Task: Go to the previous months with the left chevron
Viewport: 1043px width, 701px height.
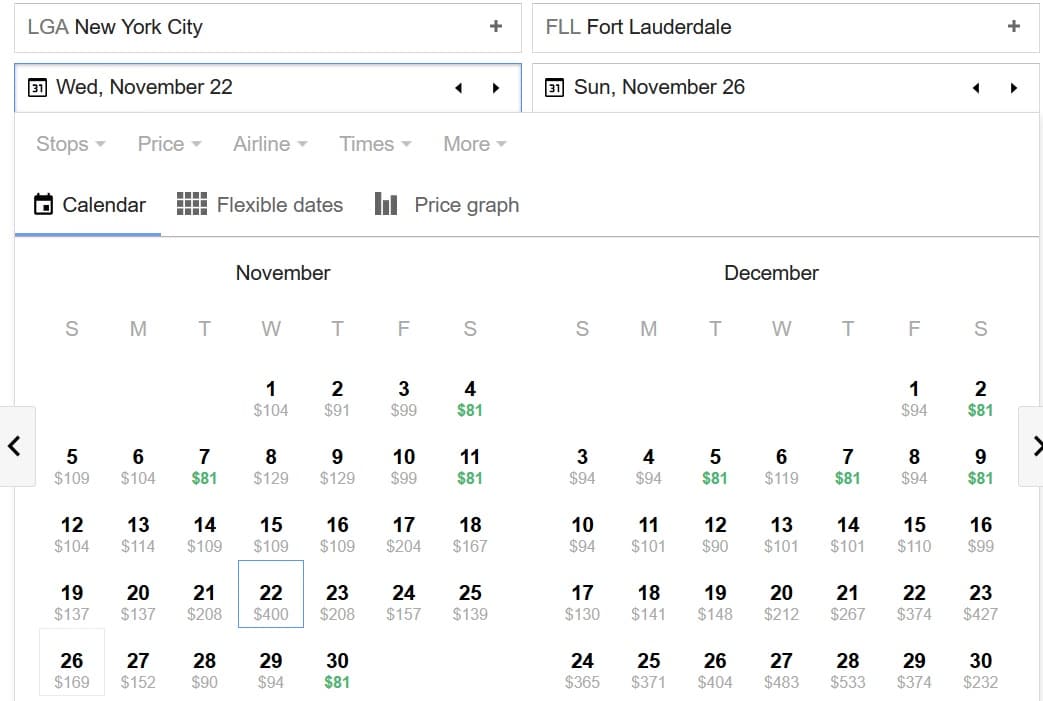Action: (16, 446)
